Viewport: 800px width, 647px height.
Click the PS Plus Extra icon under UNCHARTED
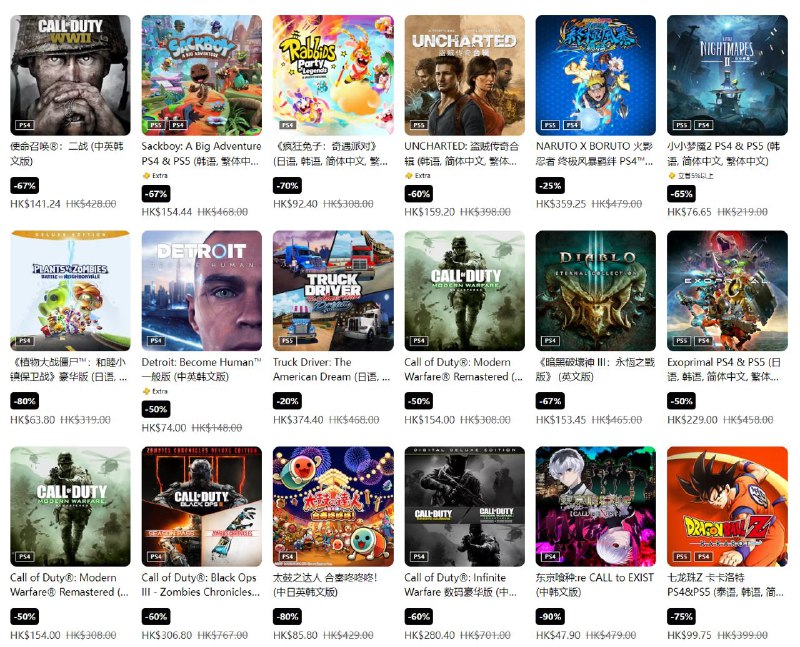[409, 176]
